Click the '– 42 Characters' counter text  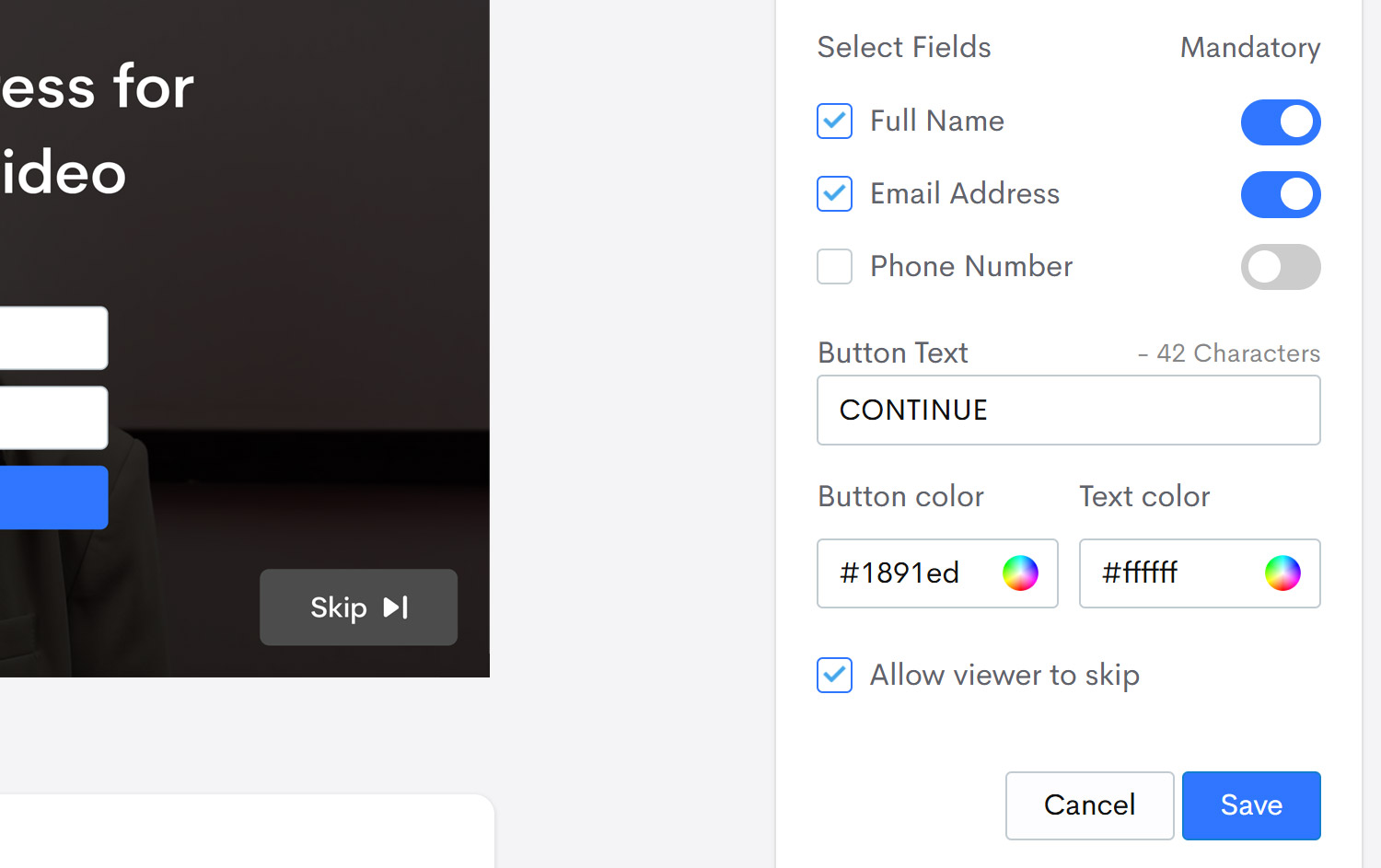(1229, 353)
